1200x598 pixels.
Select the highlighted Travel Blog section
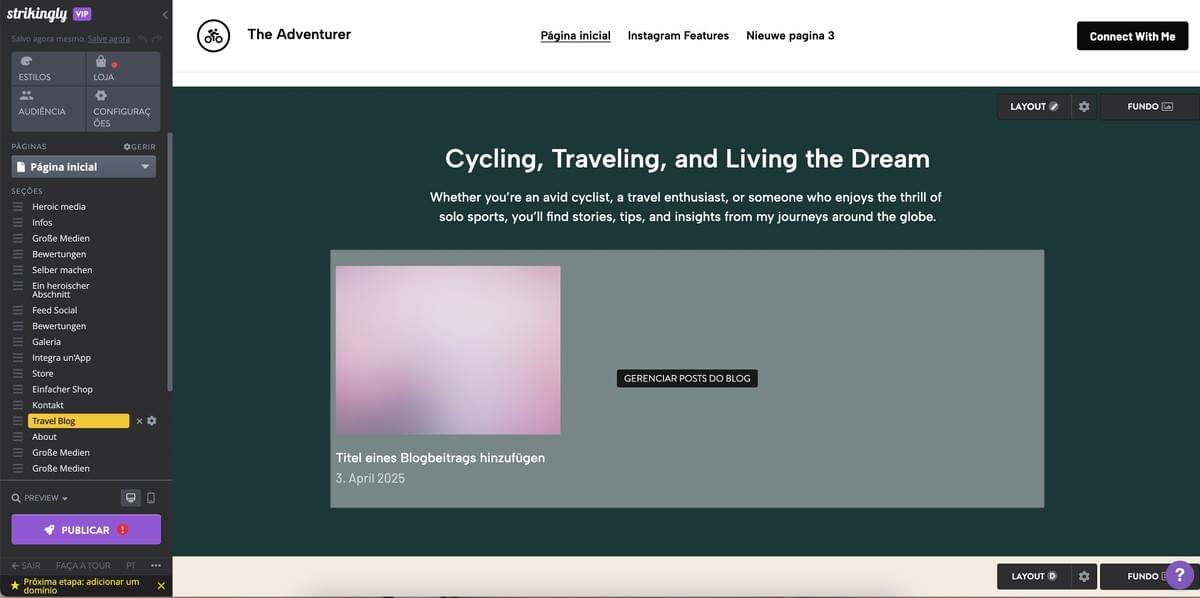tap(79, 421)
